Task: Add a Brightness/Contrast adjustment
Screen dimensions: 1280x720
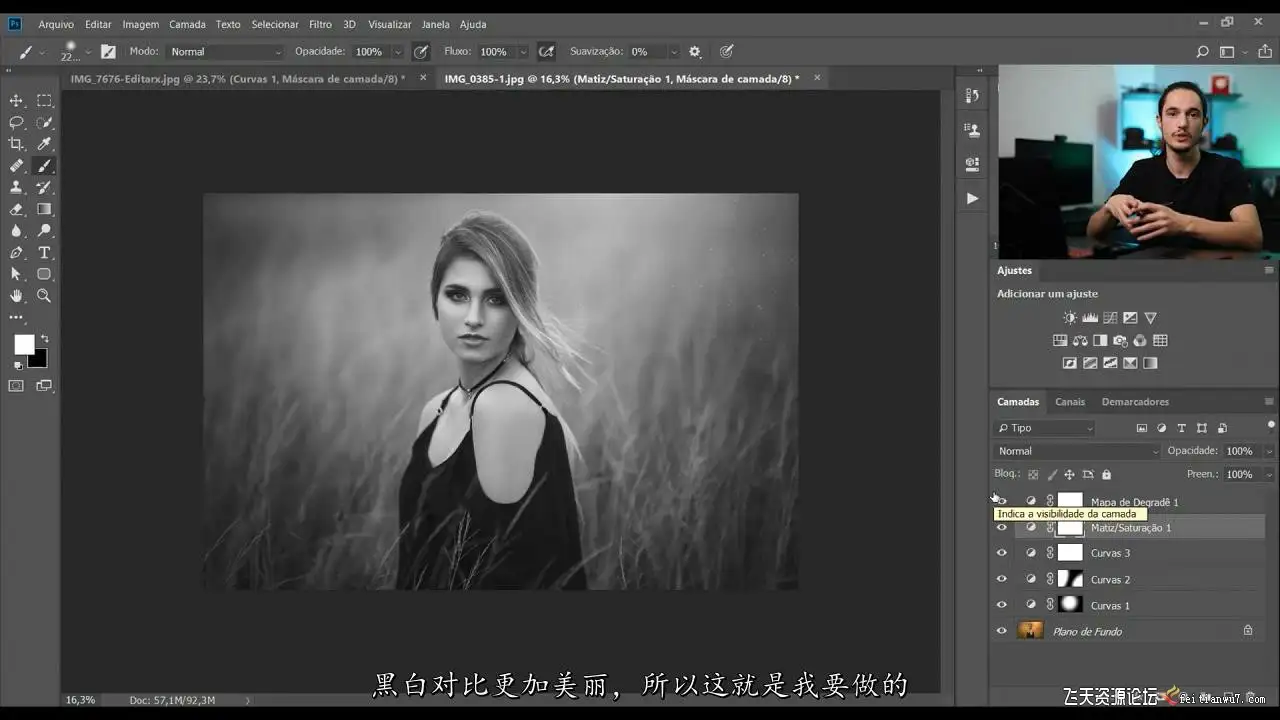Action: tap(1070, 318)
